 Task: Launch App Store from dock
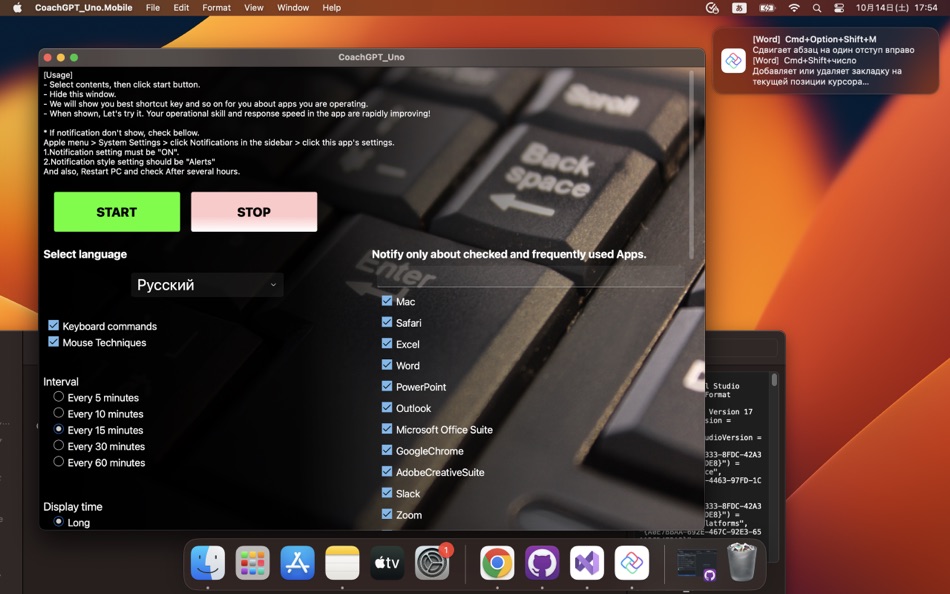[297, 562]
